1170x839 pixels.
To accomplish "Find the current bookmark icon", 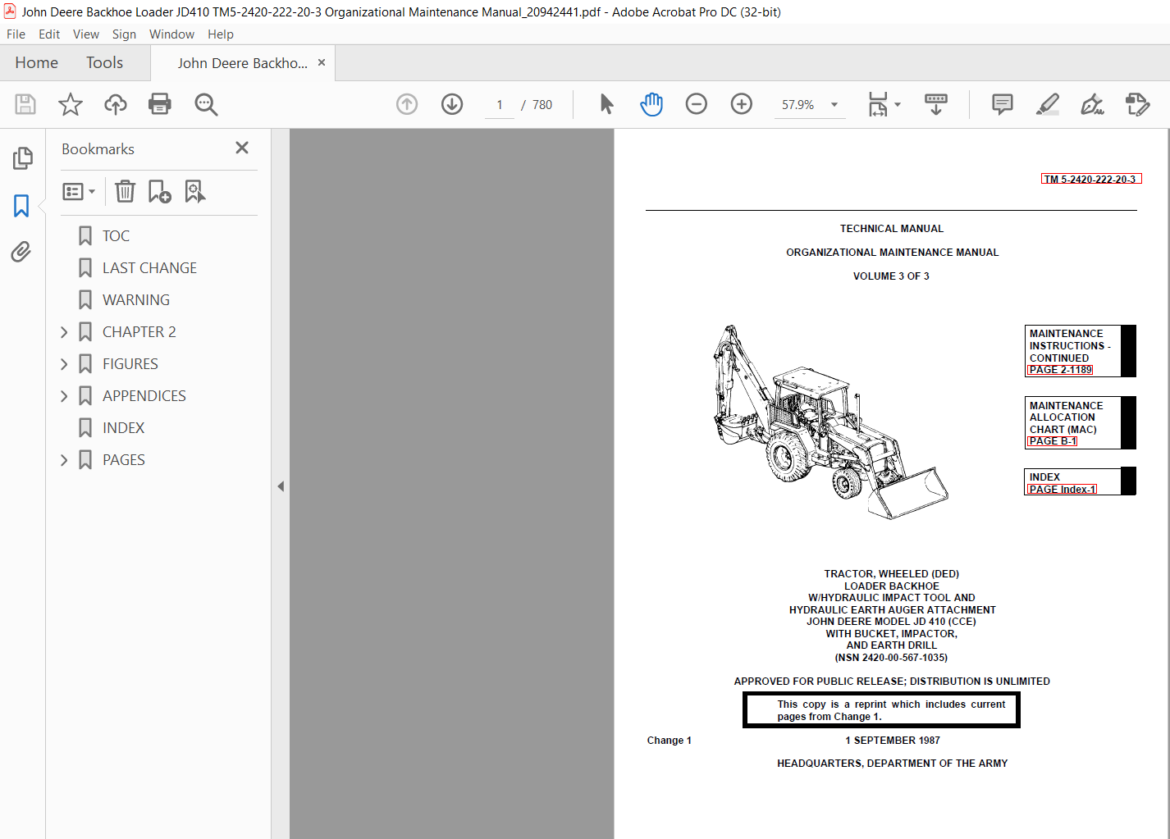I will (x=195, y=192).
